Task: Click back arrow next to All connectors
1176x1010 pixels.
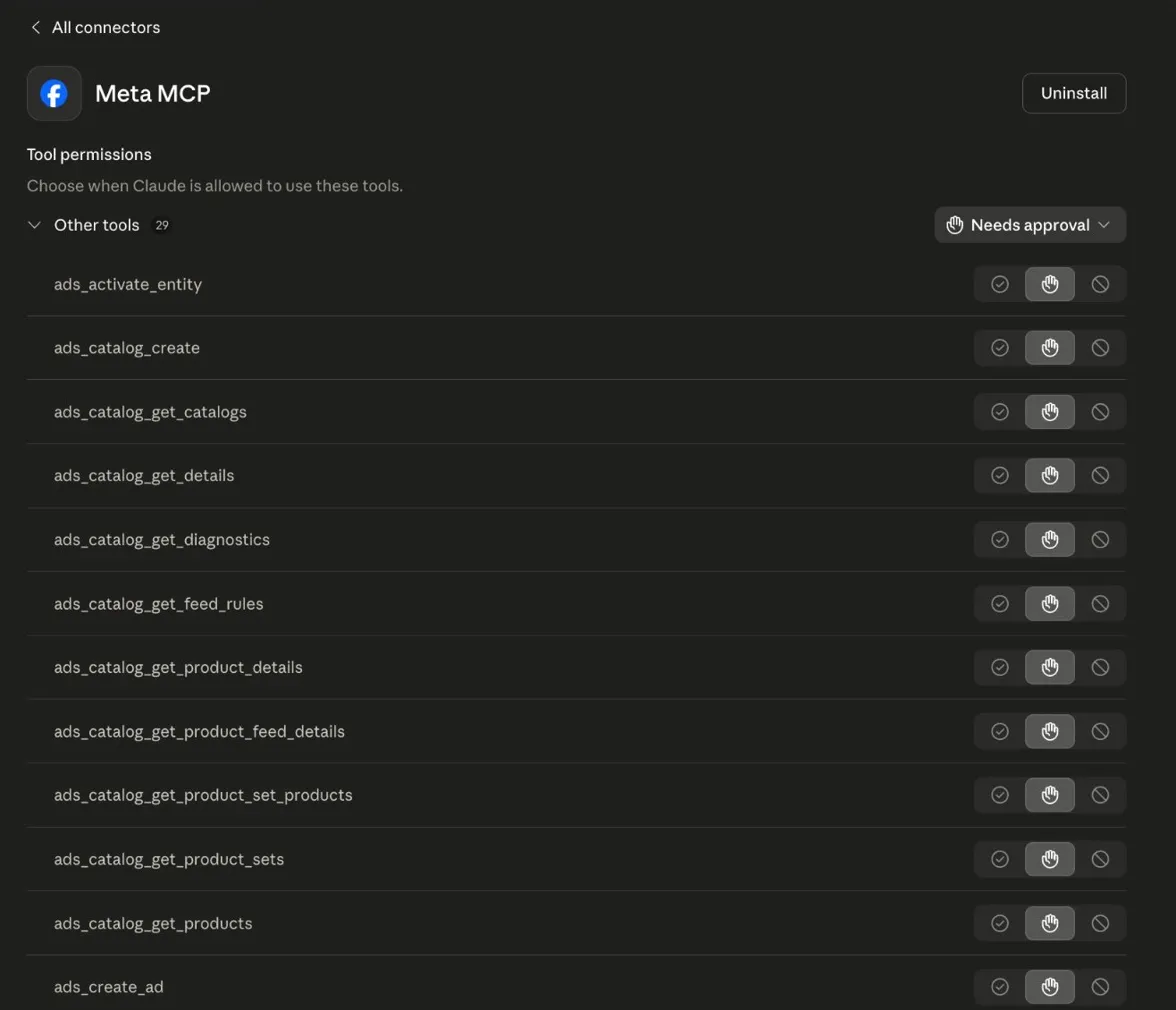Action: (36, 28)
